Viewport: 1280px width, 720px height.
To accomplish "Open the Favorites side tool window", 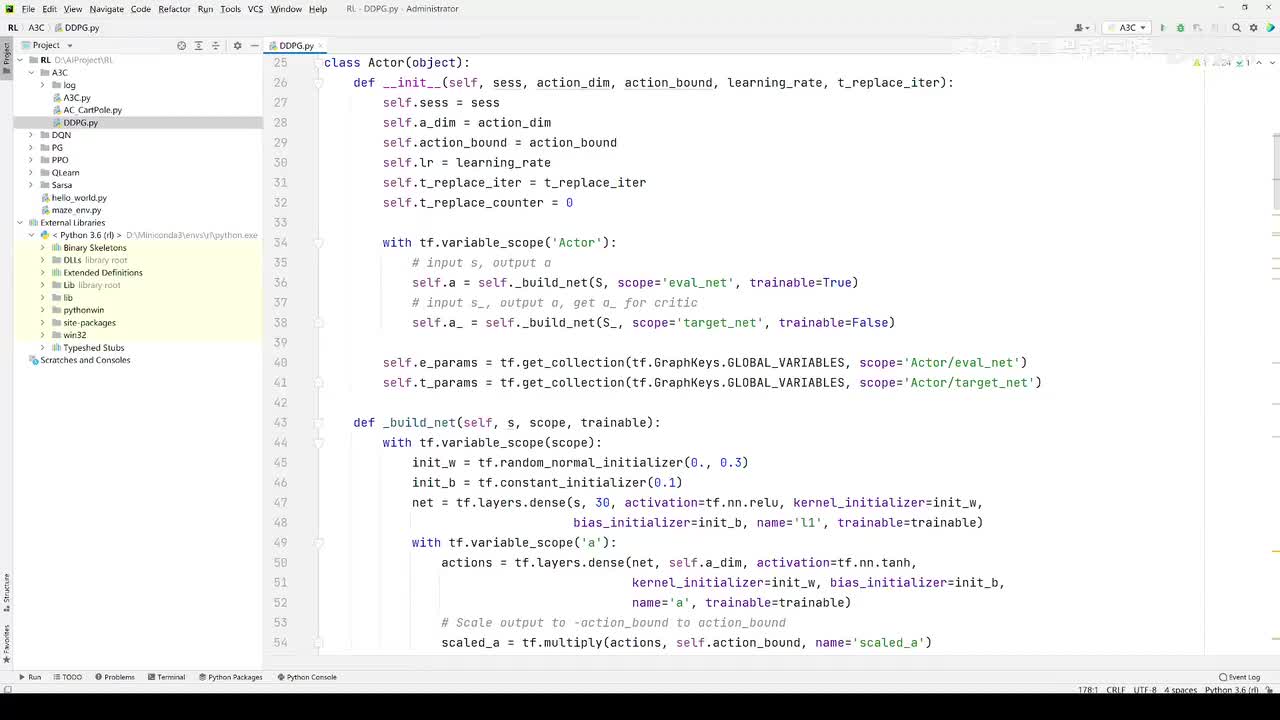I will coord(6,643).
